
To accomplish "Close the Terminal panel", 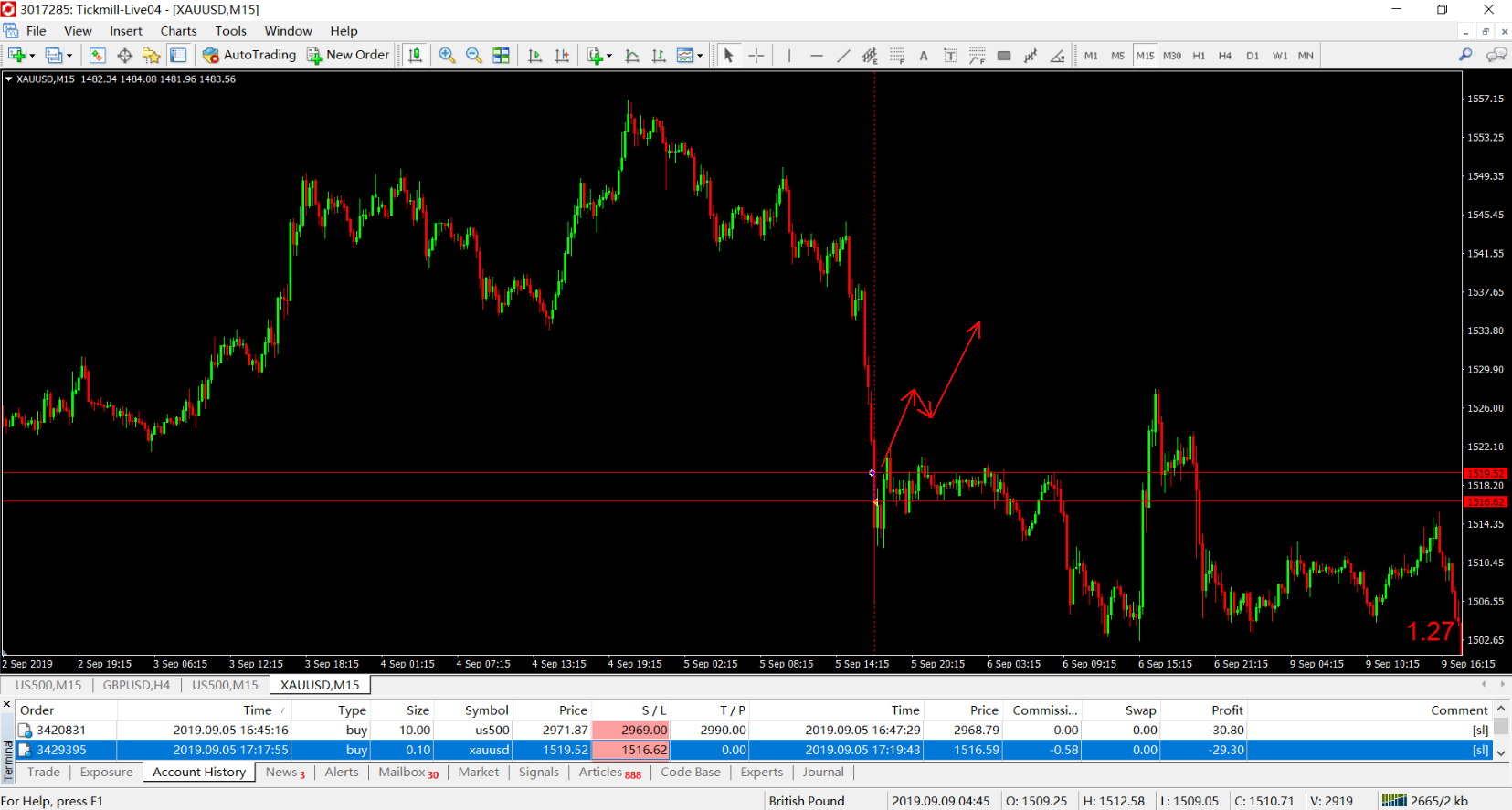I will (x=7, y=705).
